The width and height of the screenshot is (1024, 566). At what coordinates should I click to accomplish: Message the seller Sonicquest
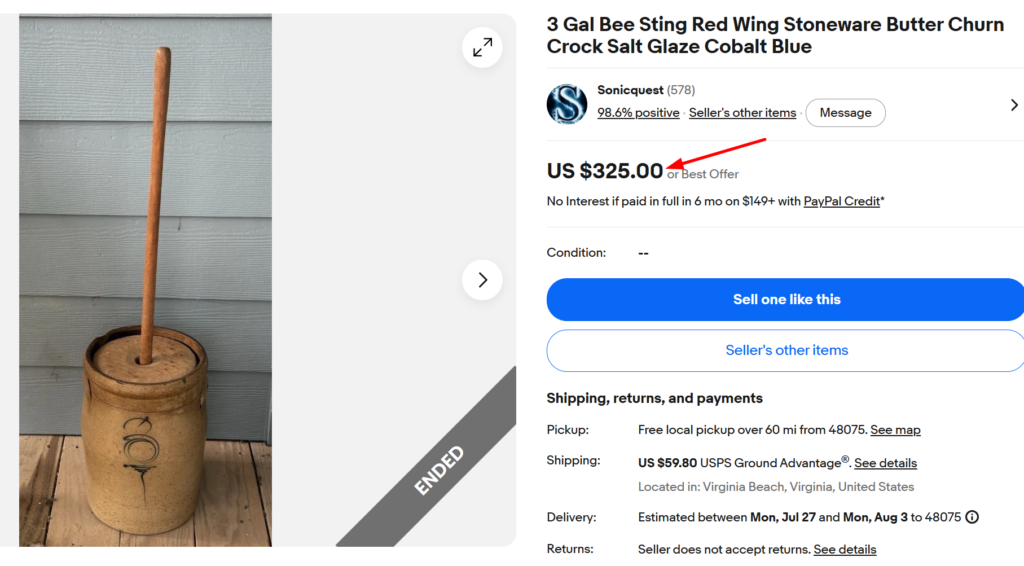pos(845,113)
